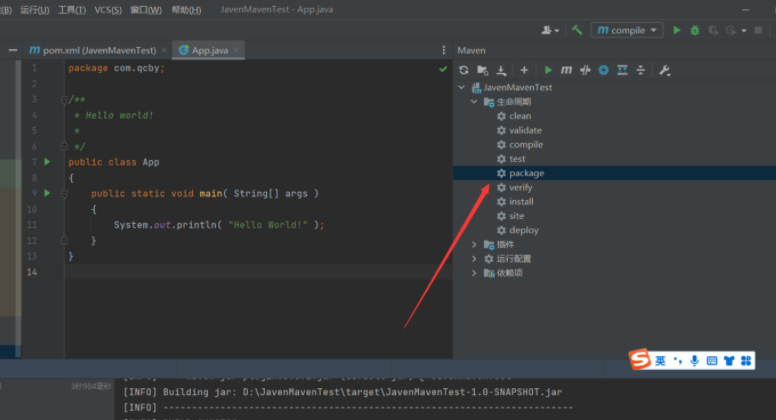Open the 帮助(H) menu
The height and width of the screenshot is (420, 776).
pos(186,10)
